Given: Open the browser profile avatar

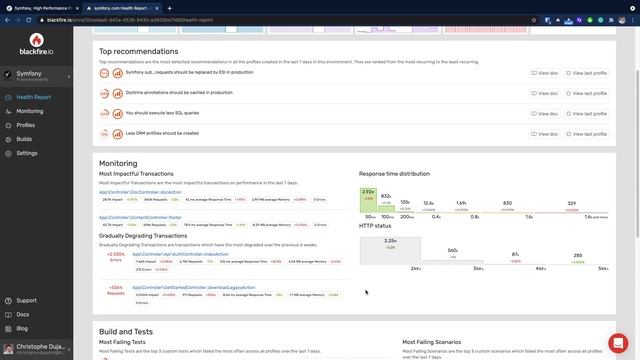Looking at the screenshot, I should point(622,20).
